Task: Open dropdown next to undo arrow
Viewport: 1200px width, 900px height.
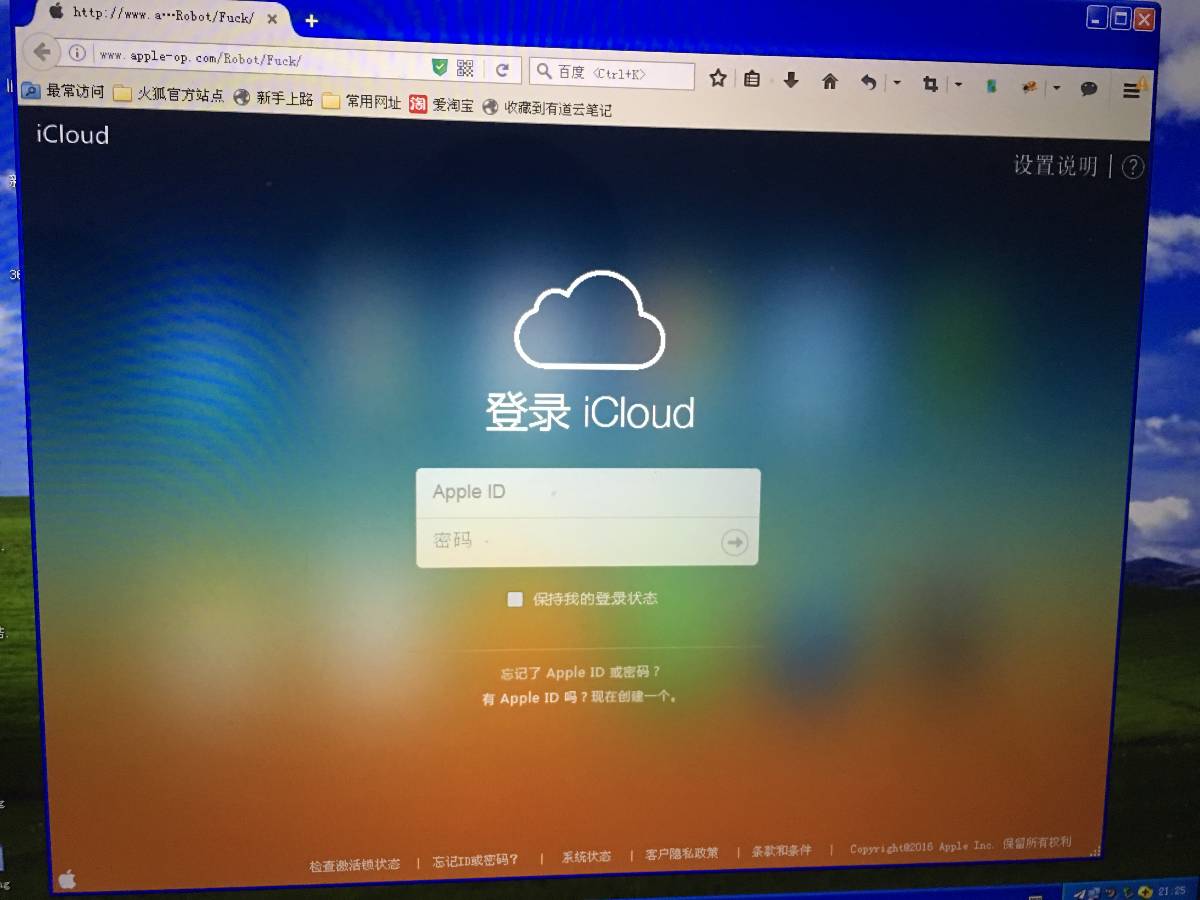Action: click(896, 83)
